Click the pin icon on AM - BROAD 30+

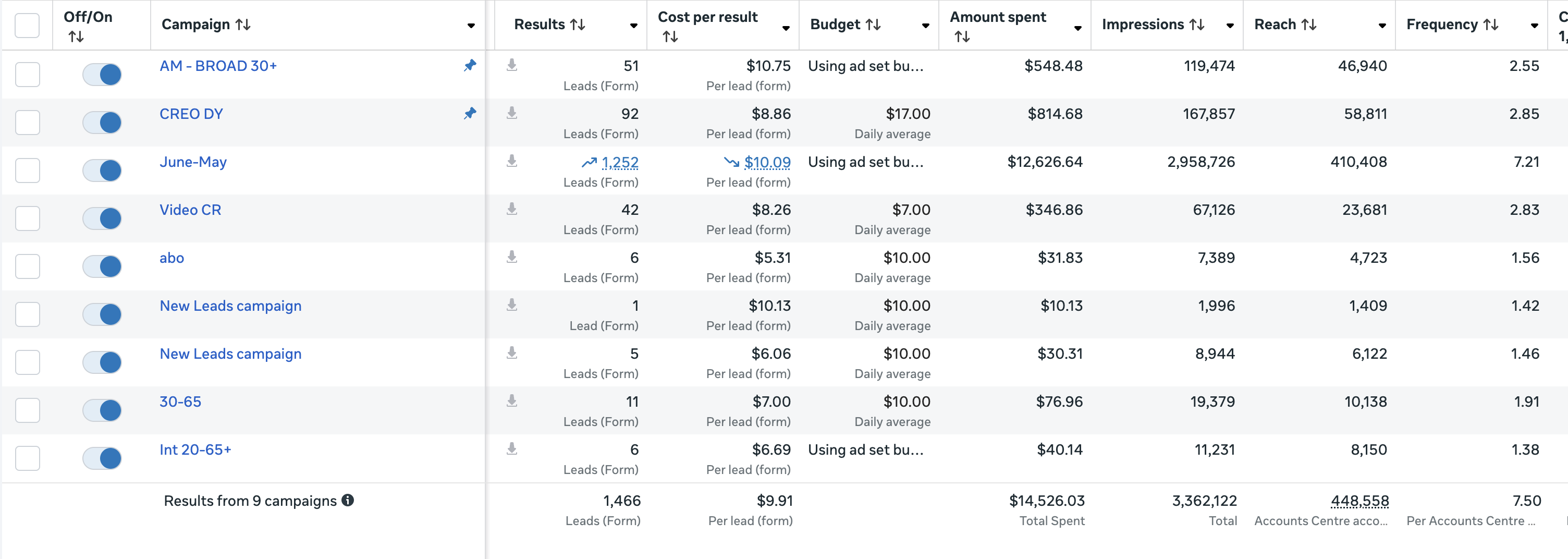coord(470,65)
